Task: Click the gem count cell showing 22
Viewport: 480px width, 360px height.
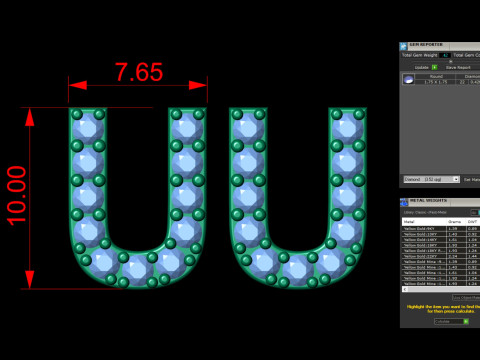Action: pyautogui.click(x=462, y=82)
